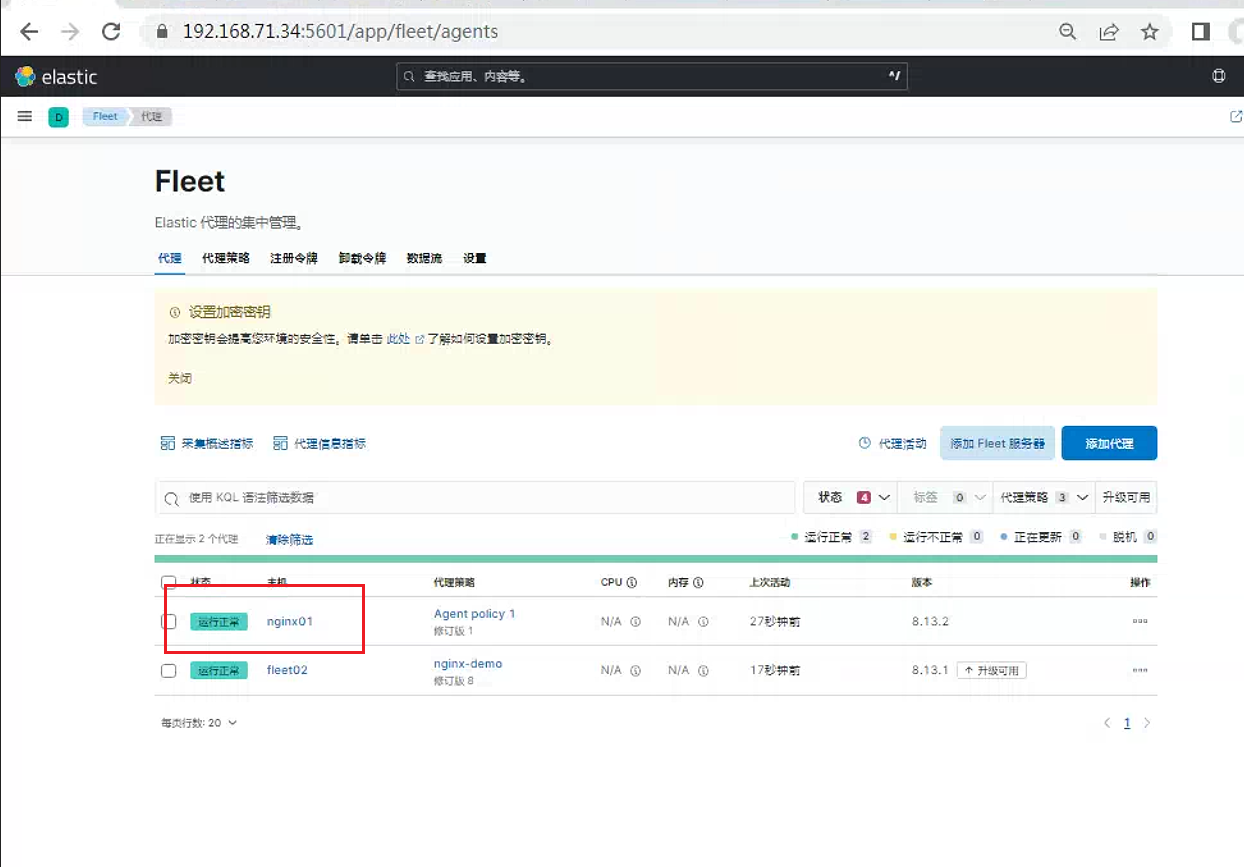The width and height of the screenshot is (1244, 867).
Task: Open the hamburger navigation menu
Action: 25,116
